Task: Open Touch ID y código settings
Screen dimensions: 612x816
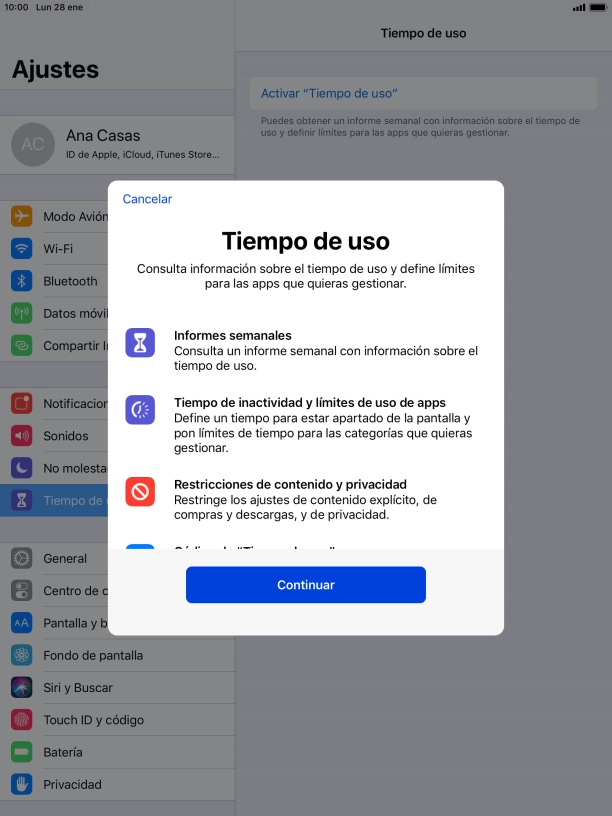Action: coord(117,720)
